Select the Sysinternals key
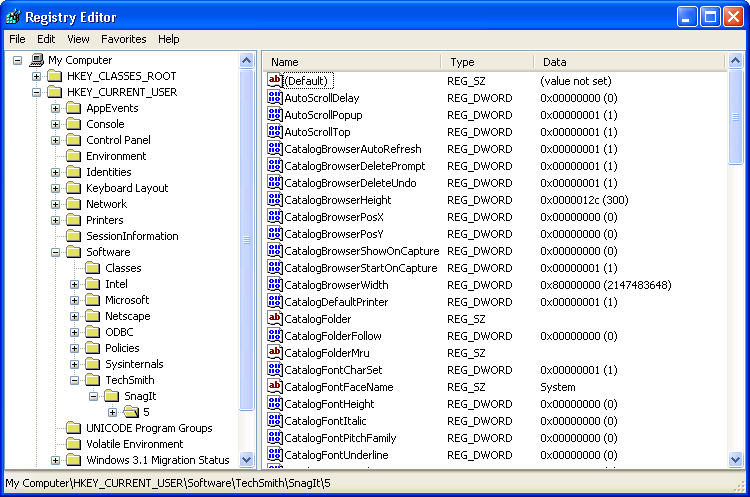Image resolution: width=750 pixels, height=497 pixels. tap(134, 364)
